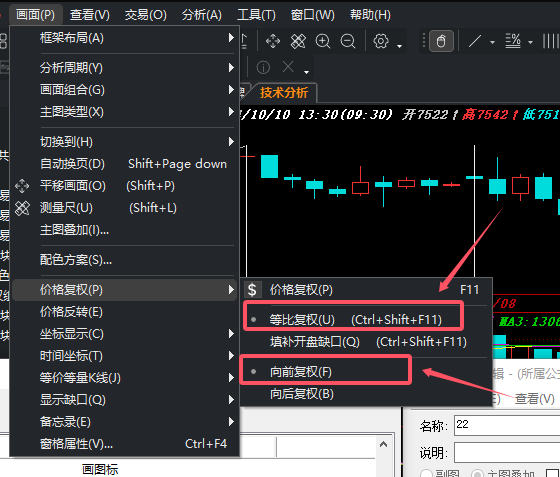Click the percentage lines tool icon
560x477 pixels.
click(x=513, y=41)
